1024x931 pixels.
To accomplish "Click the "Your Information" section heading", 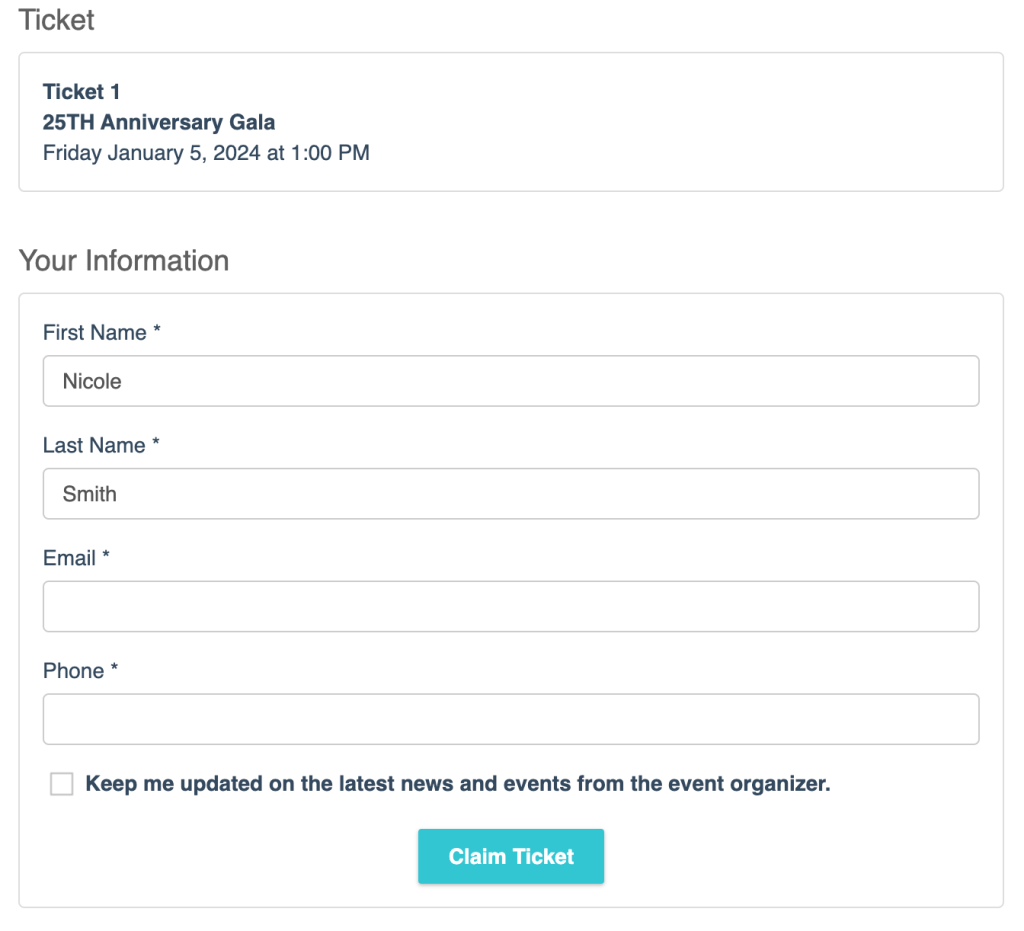I will (123, 261).
